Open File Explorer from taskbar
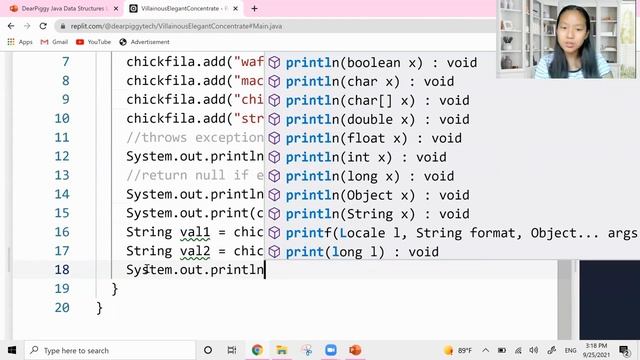 tap(282, 350)
